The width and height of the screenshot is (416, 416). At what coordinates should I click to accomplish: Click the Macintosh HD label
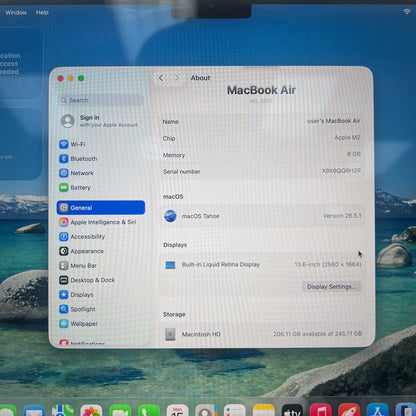(201, 334)
